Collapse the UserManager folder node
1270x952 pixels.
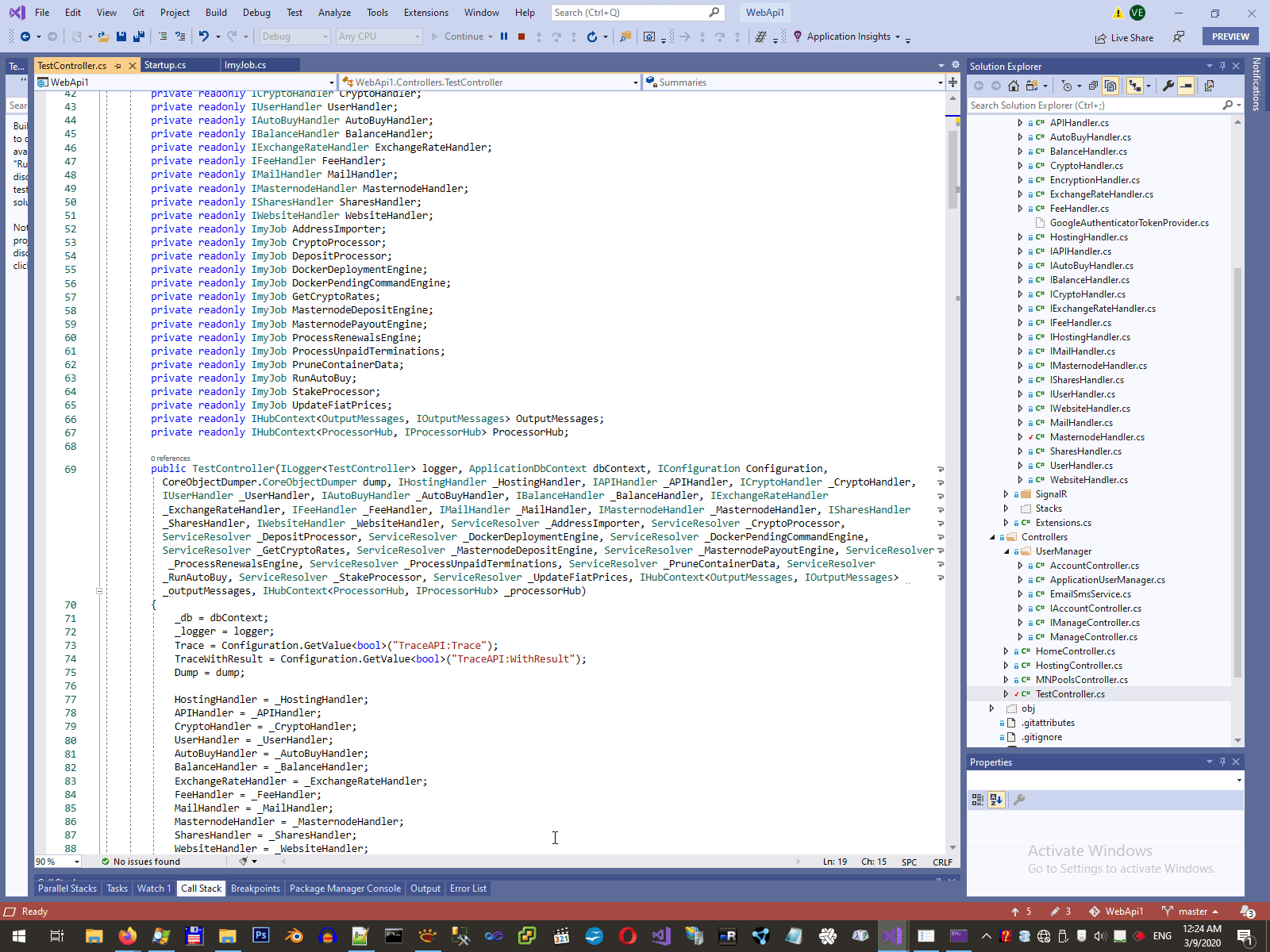pos(1006,551)
